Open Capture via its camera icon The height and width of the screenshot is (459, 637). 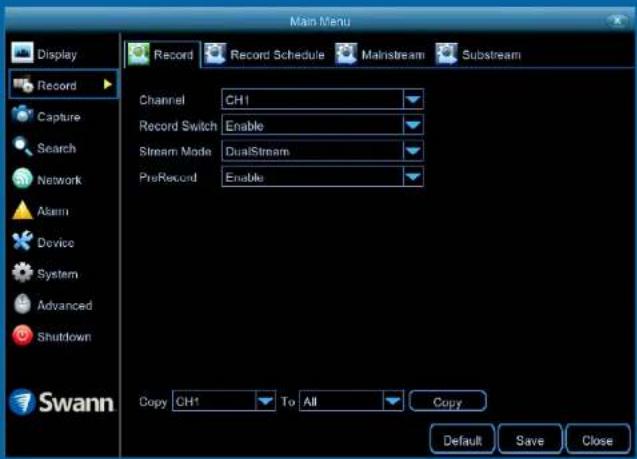click(22, 115)
